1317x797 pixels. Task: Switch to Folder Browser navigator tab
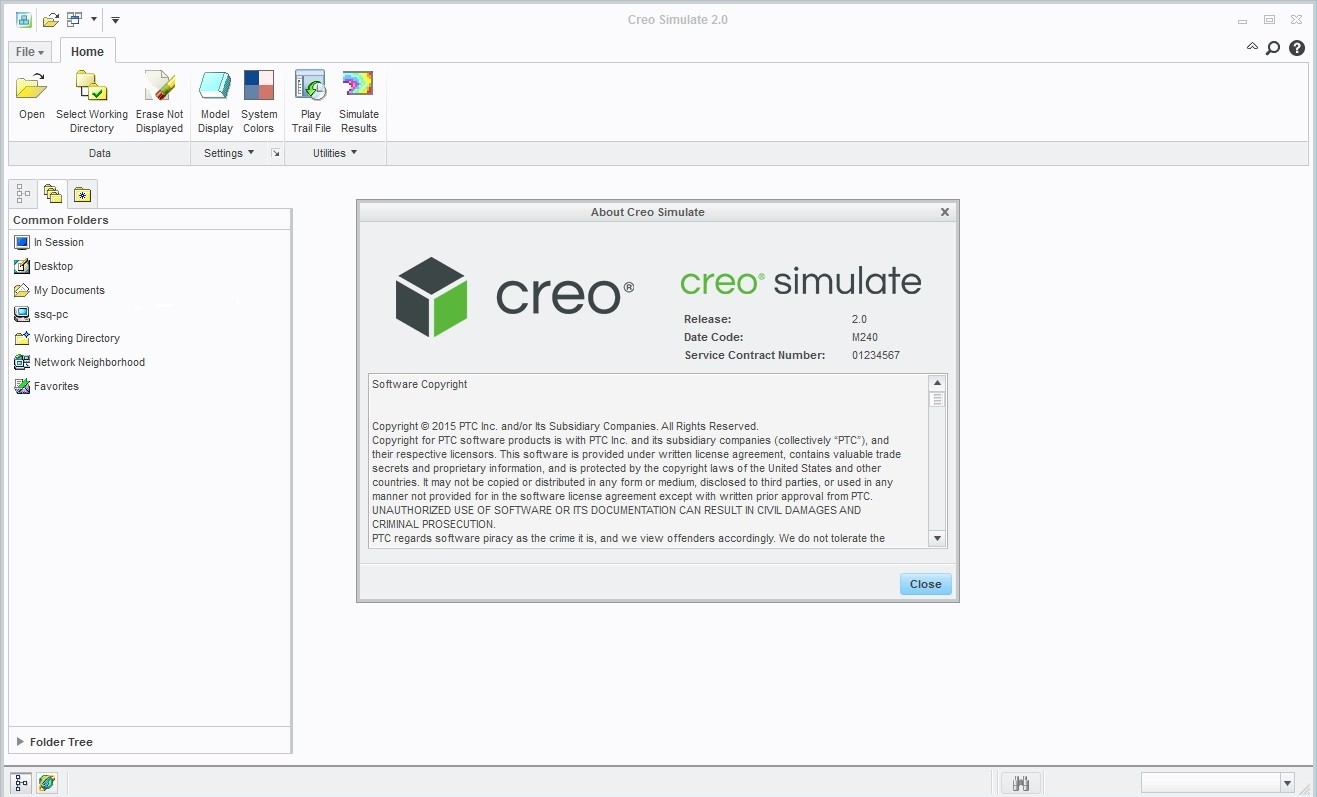coord(53,194)
